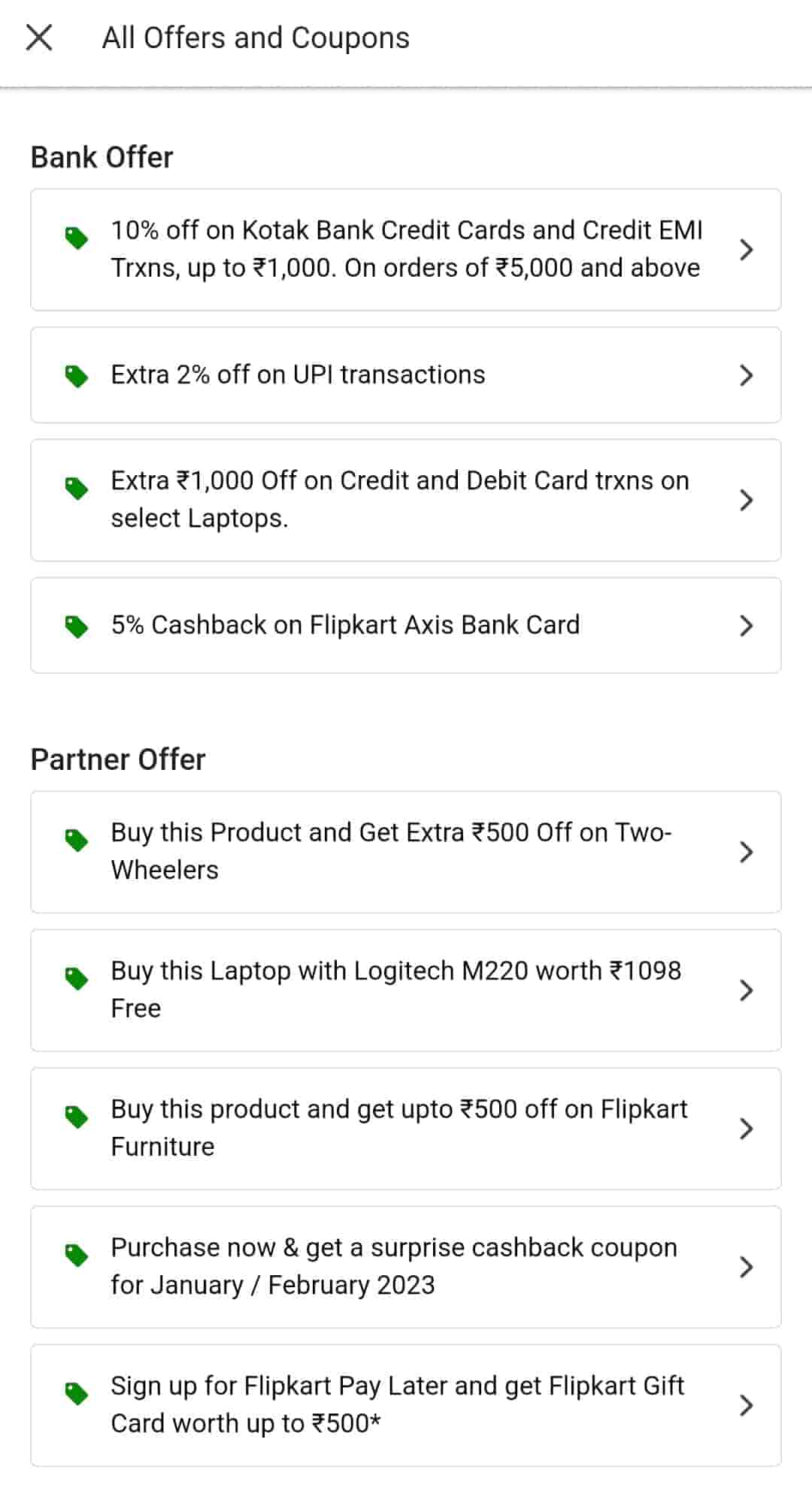Screen dimensions: 812x1503
Task: Tap tag icon beside Flipkart Furniture offer
Action: [77, 1117]
